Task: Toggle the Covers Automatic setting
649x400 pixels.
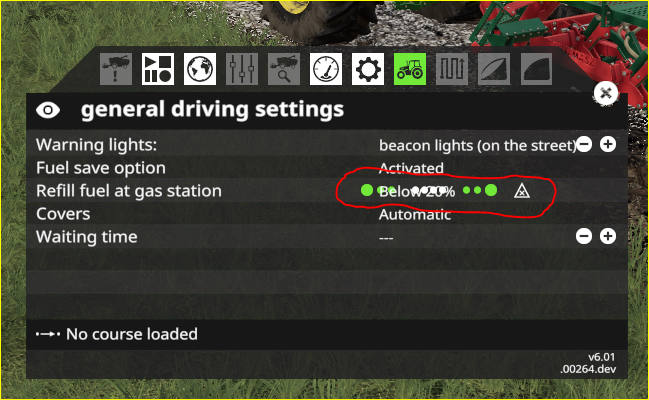Action: 415,214
